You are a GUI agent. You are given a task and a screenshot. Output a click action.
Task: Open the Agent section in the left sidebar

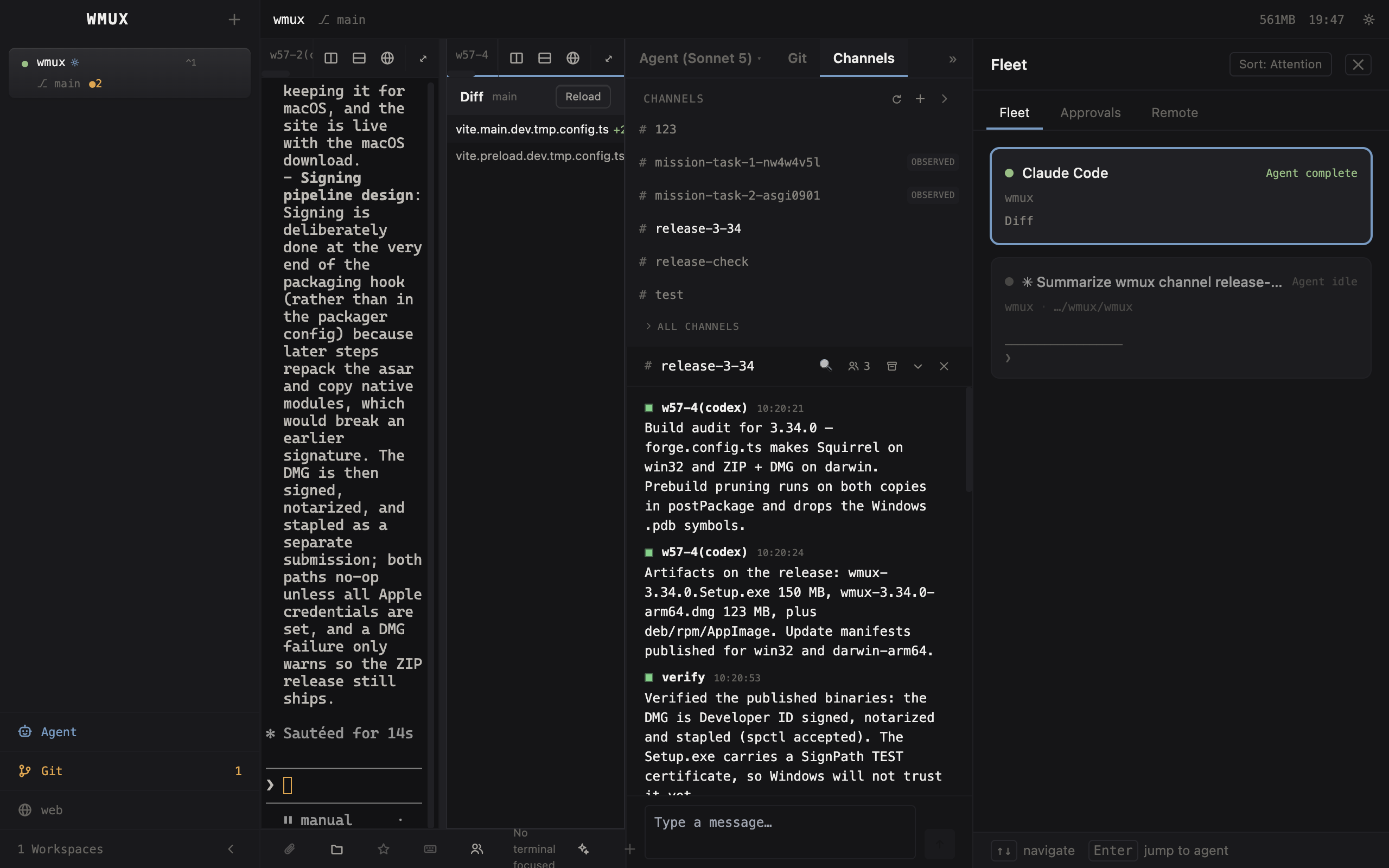click(130, 731)
